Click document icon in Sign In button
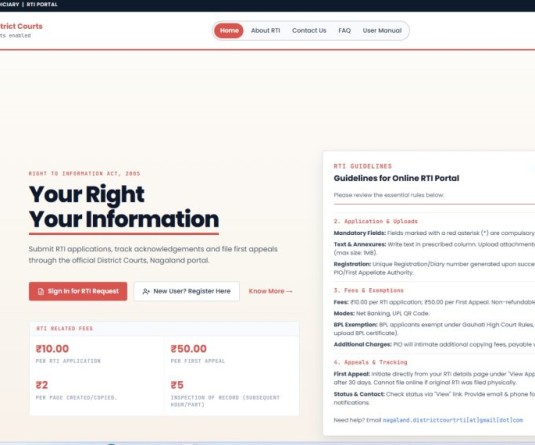This screenshot has width=535, height=445. point(41,291)
